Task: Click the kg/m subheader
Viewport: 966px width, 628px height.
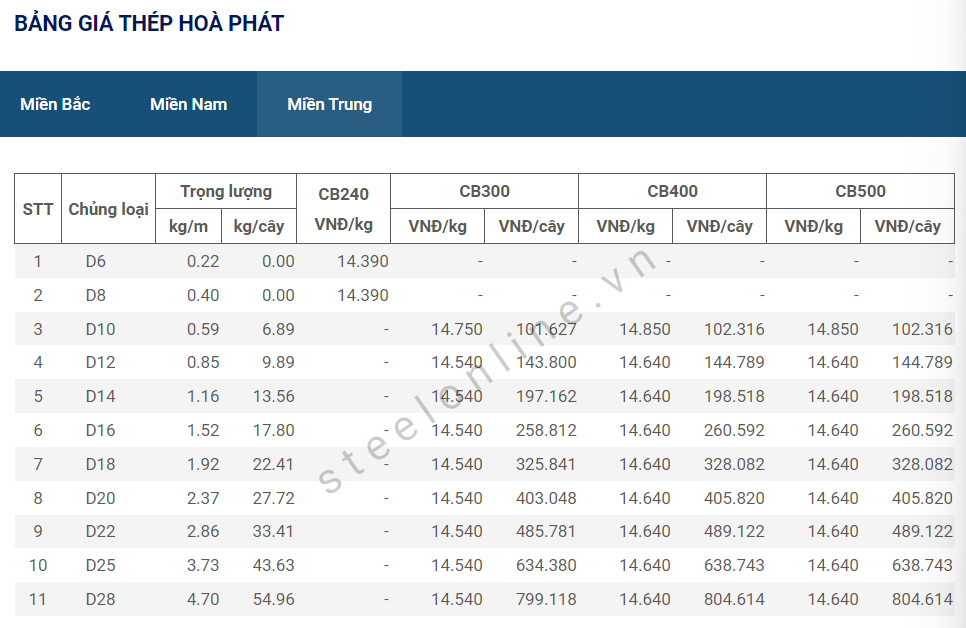Action: tap(188, 226)
